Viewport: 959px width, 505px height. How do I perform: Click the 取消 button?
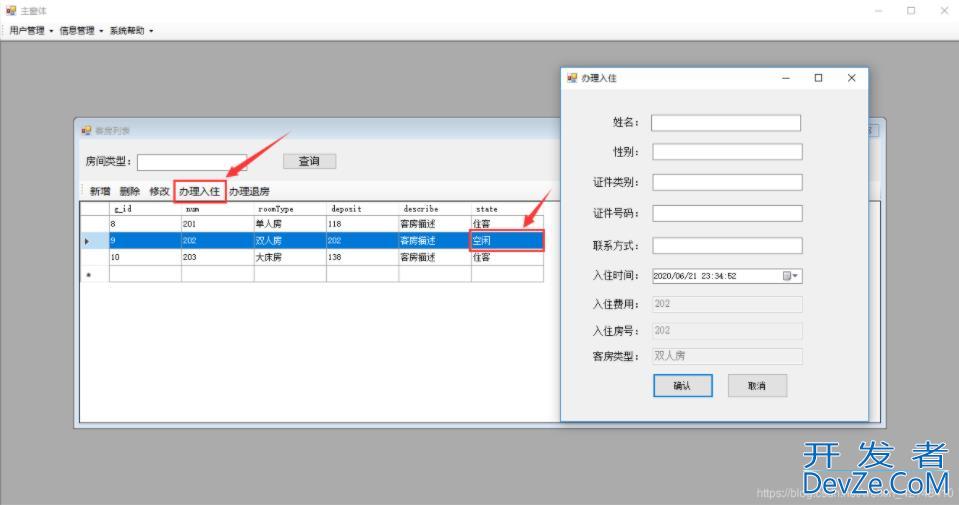point(757,386)
